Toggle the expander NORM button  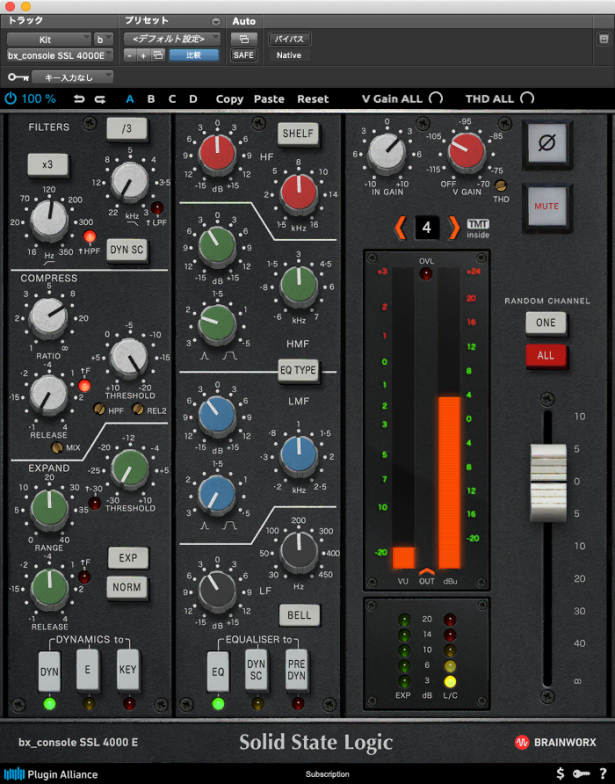126,587
